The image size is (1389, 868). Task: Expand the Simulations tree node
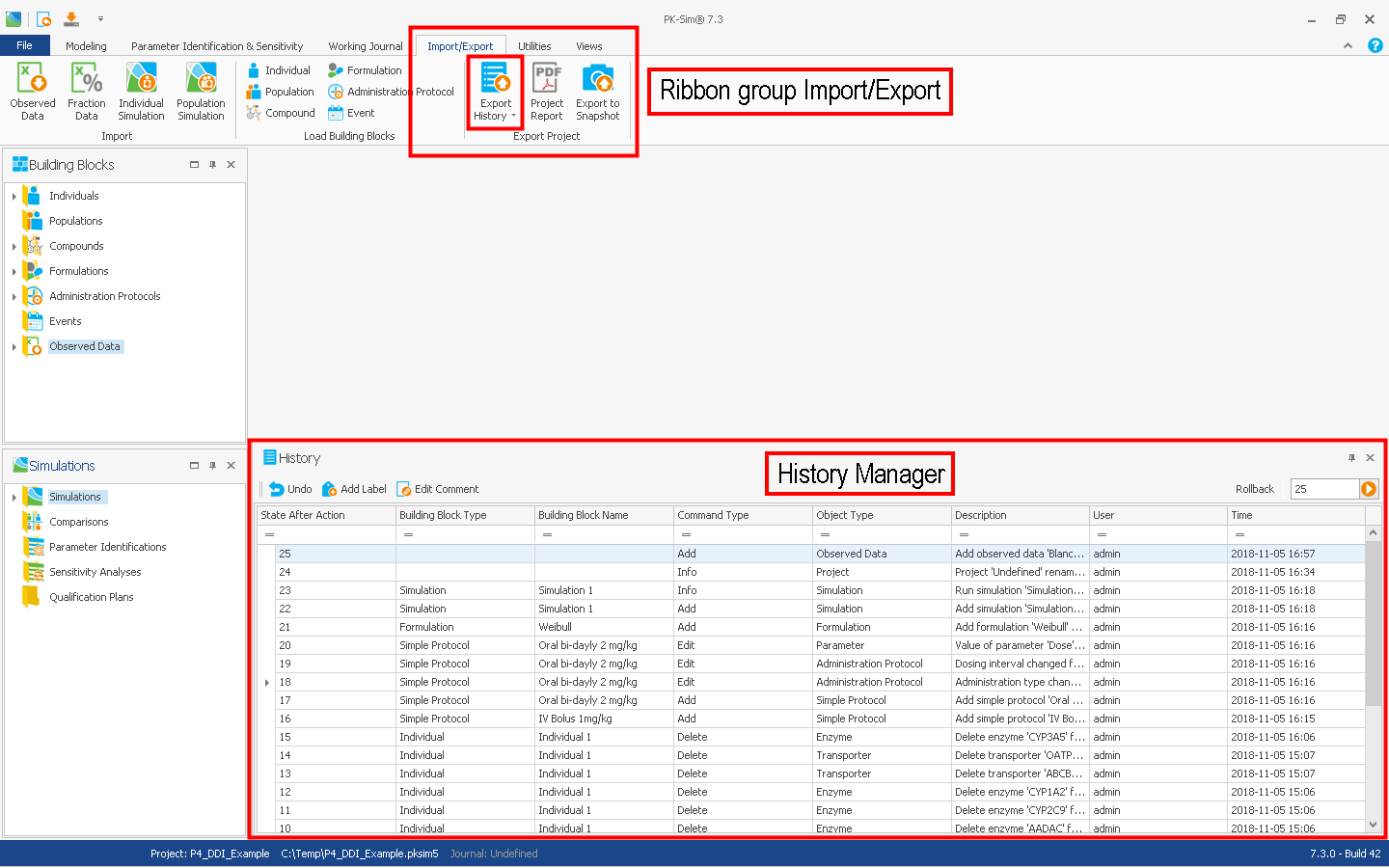click(x=14, y=498)
